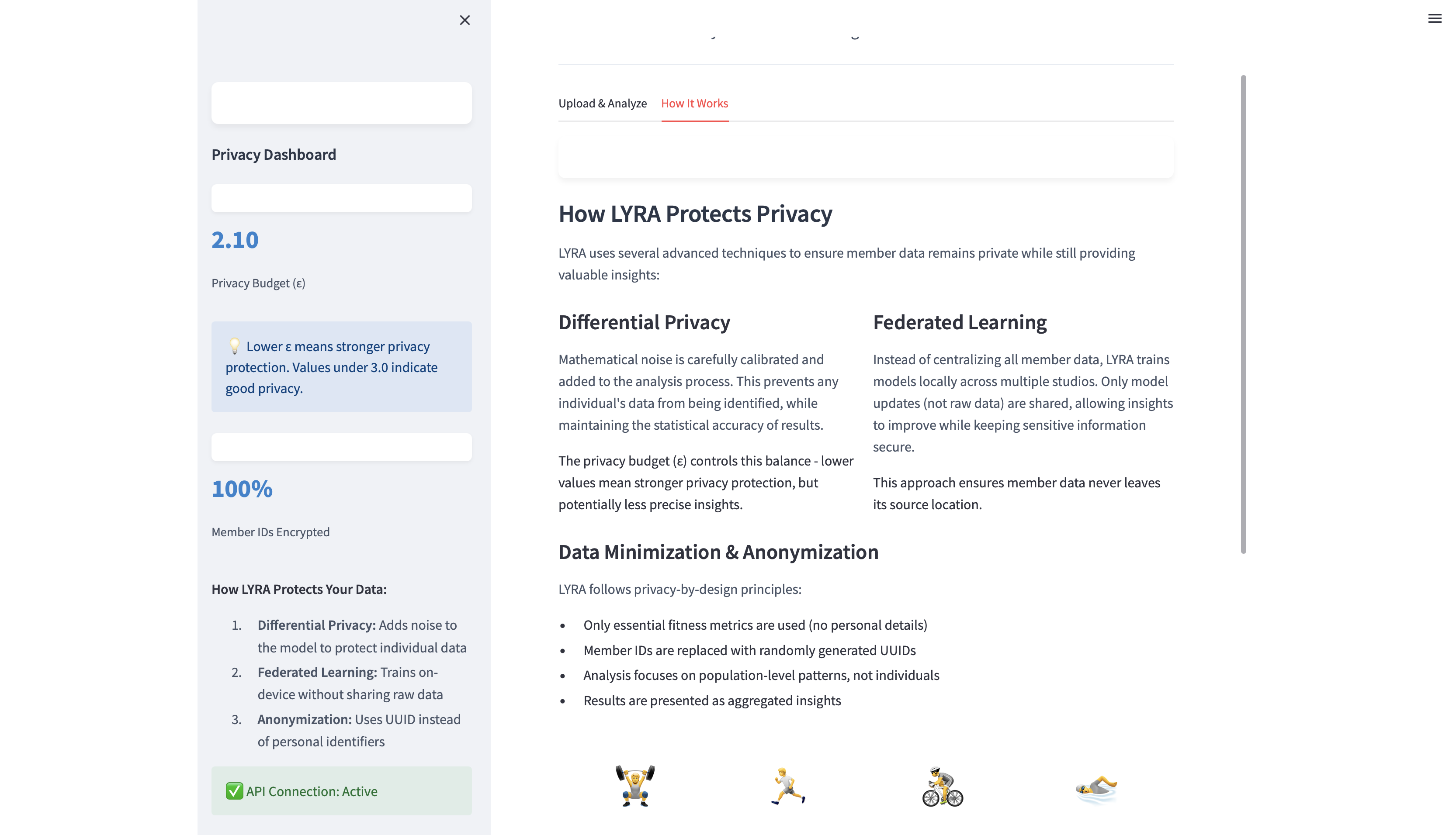
Task: Click the Data Minimization & Anonymization heading
Action: click(718, 552)
